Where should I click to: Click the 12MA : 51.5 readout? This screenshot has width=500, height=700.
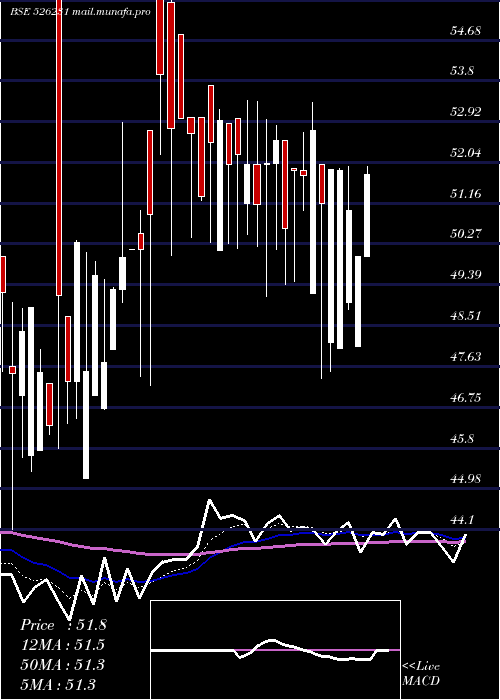coord(63,645)
